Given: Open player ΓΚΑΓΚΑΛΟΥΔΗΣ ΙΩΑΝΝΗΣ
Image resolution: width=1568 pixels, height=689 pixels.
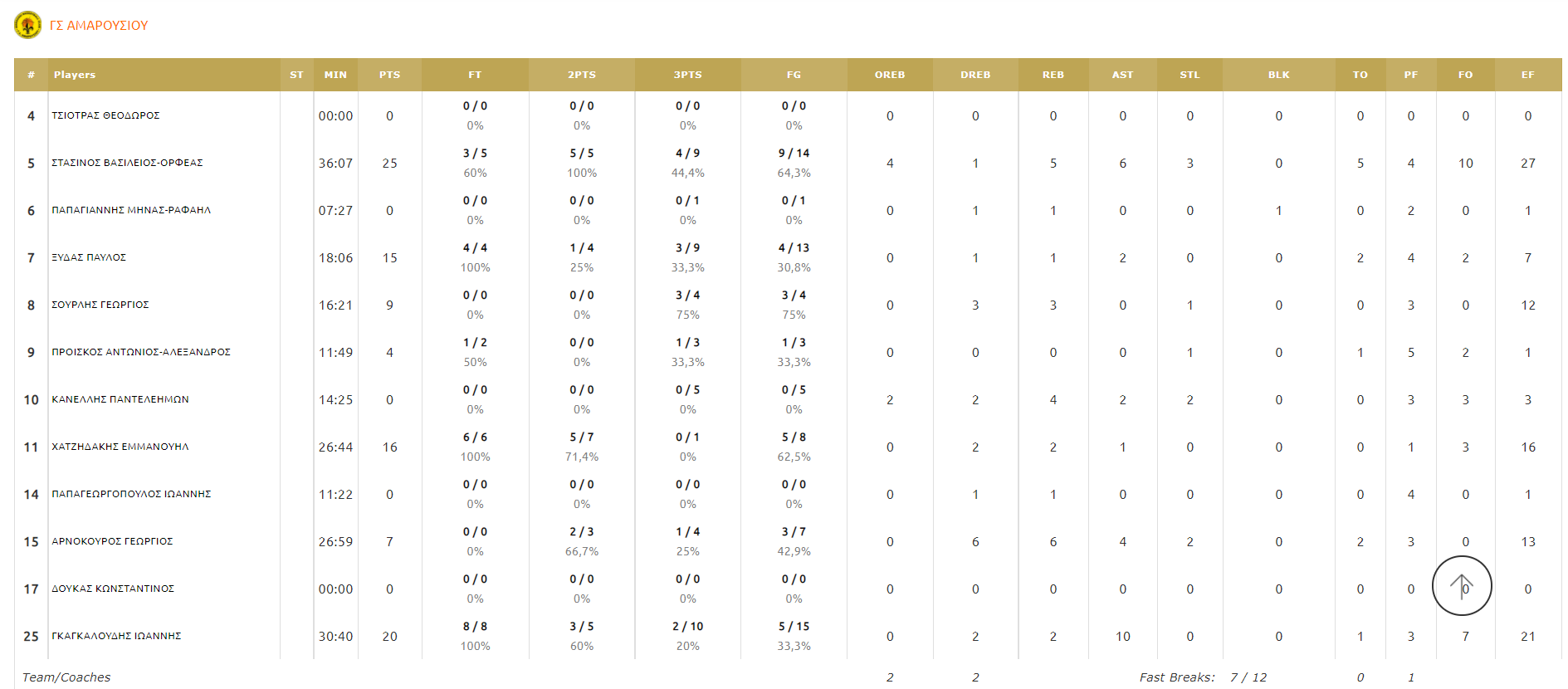Looking at the screenshot, I should 116,636.
